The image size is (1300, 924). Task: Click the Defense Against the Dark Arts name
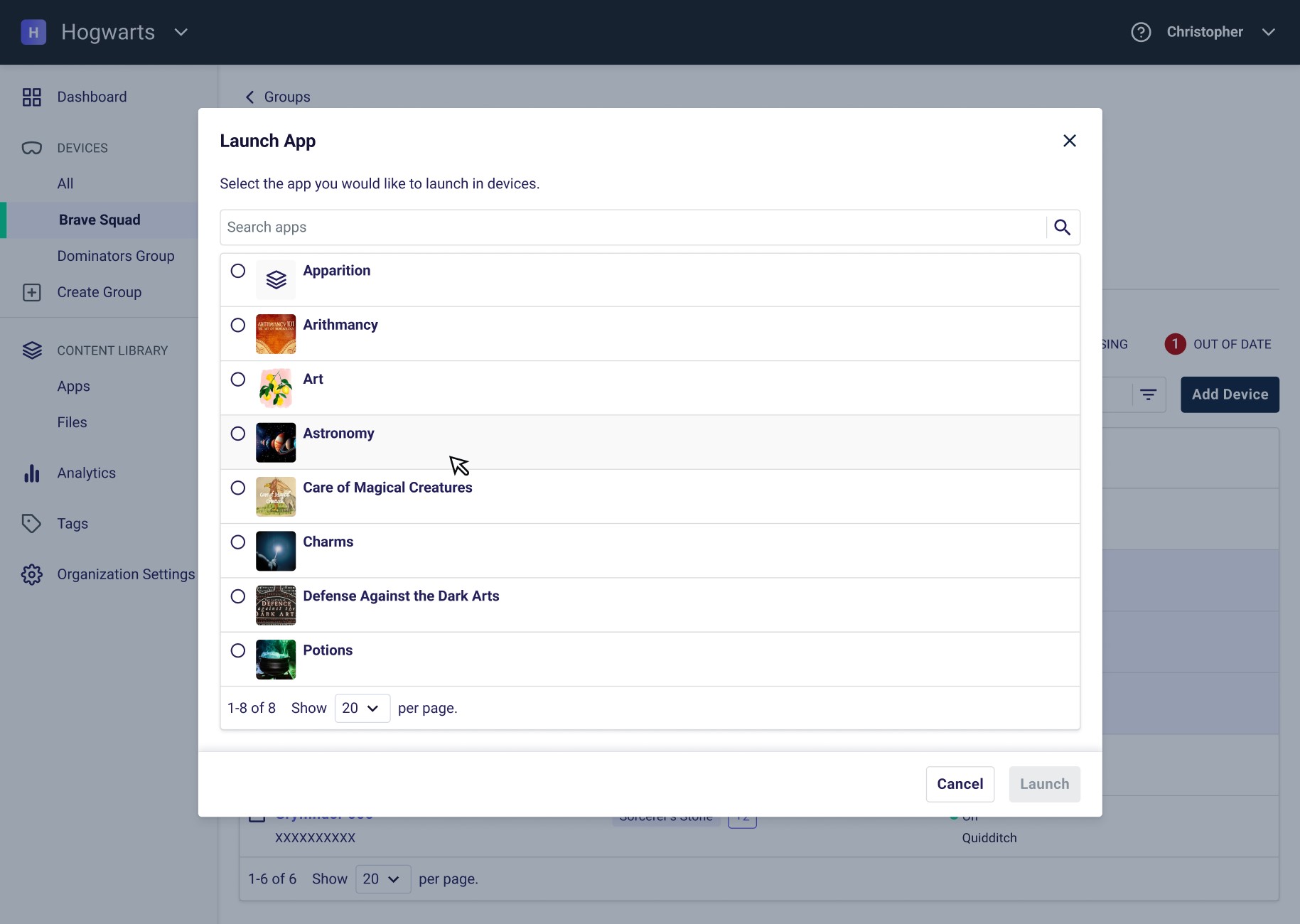coord(401,596)
